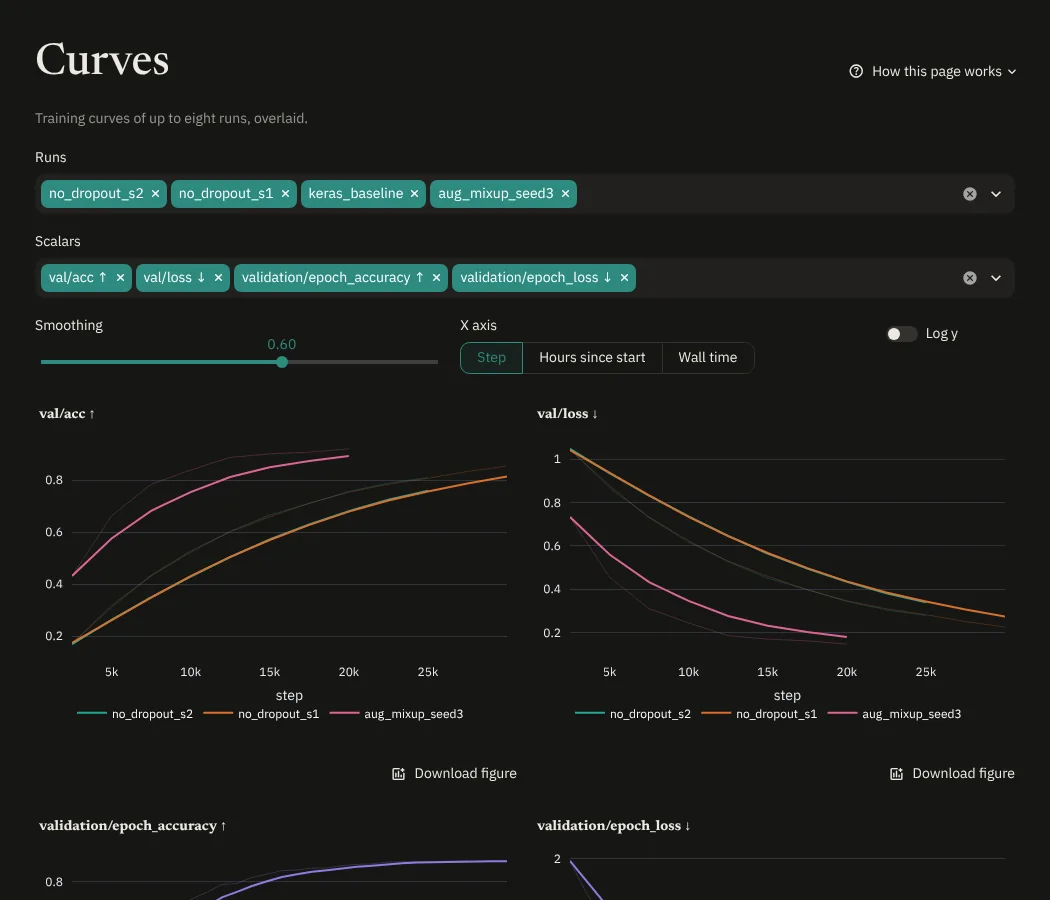This screenshot has width=1050, height=900.
Task: Remove the keras_baseline run chip
Action: point(415,194)
